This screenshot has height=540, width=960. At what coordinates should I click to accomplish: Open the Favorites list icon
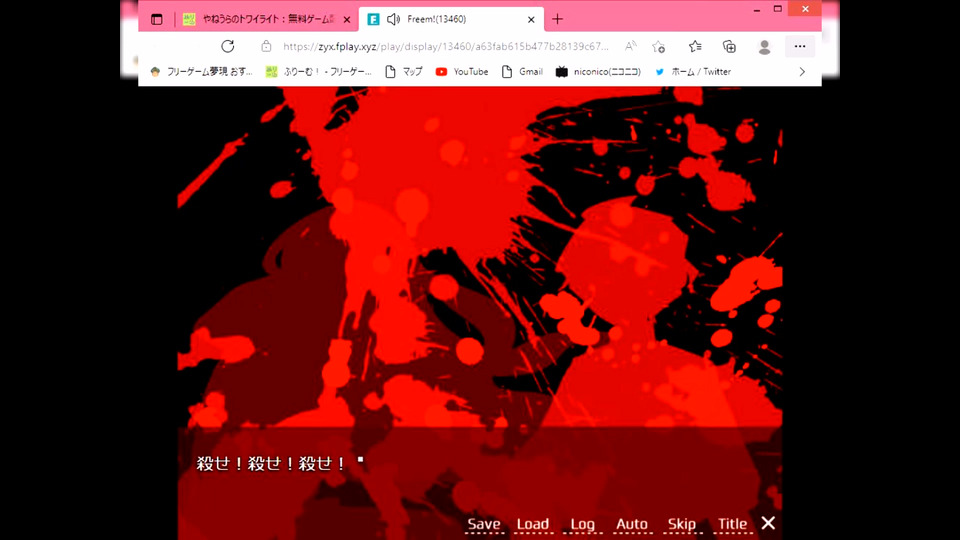point(695,47)
